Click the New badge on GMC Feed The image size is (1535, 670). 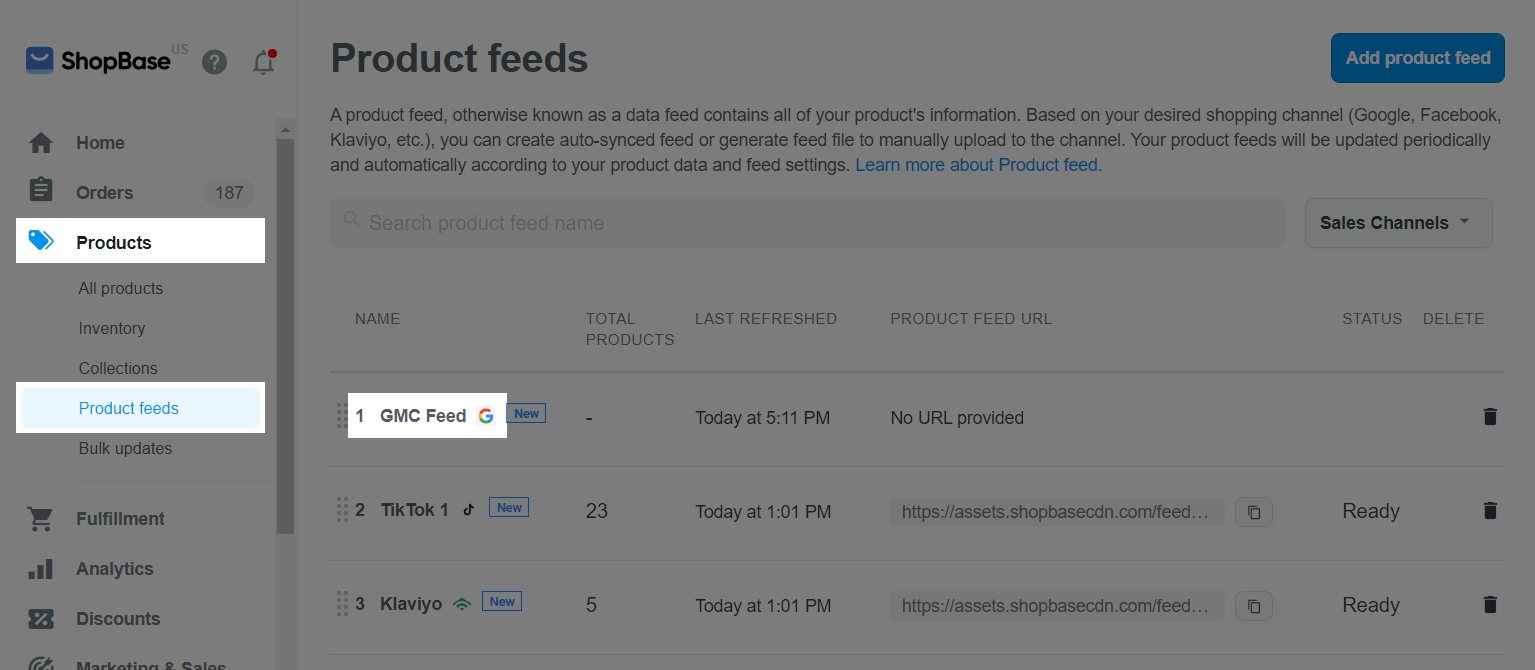526,413
